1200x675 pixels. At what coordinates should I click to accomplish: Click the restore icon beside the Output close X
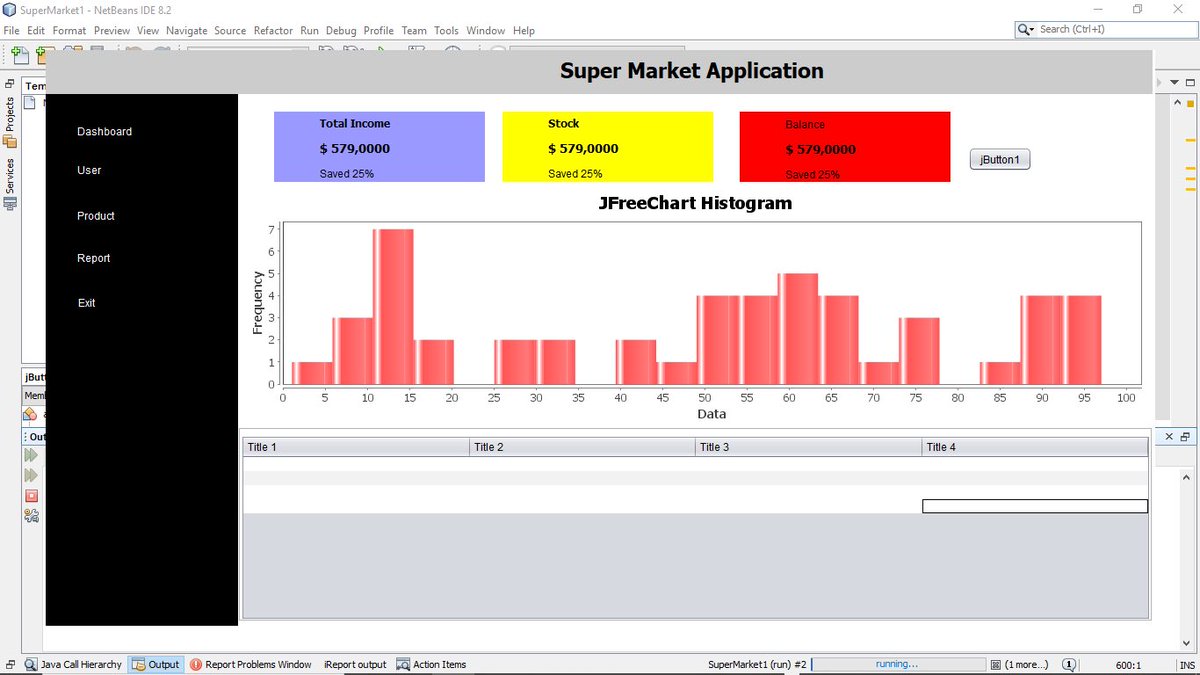coord(1186,437)
